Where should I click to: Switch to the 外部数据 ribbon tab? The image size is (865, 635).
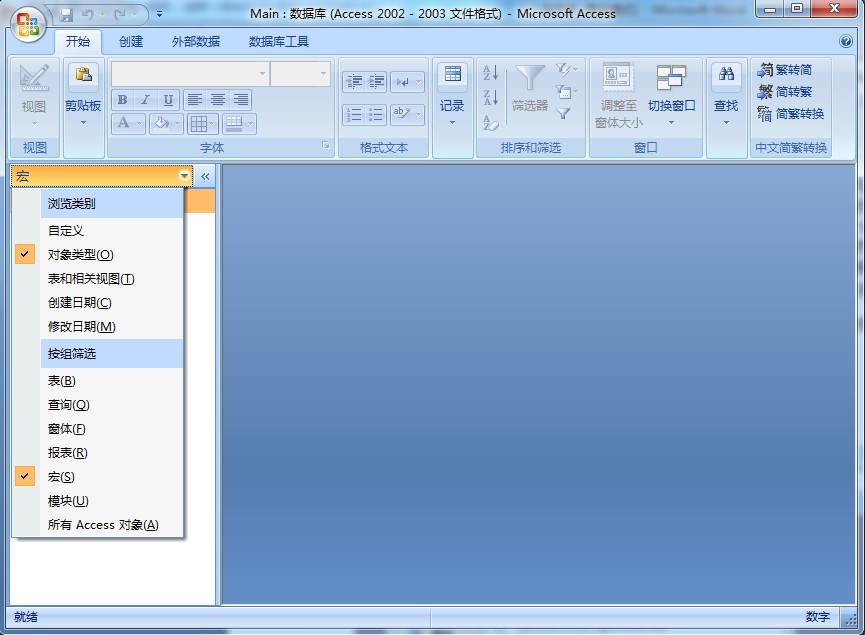[x=196, y=41]
